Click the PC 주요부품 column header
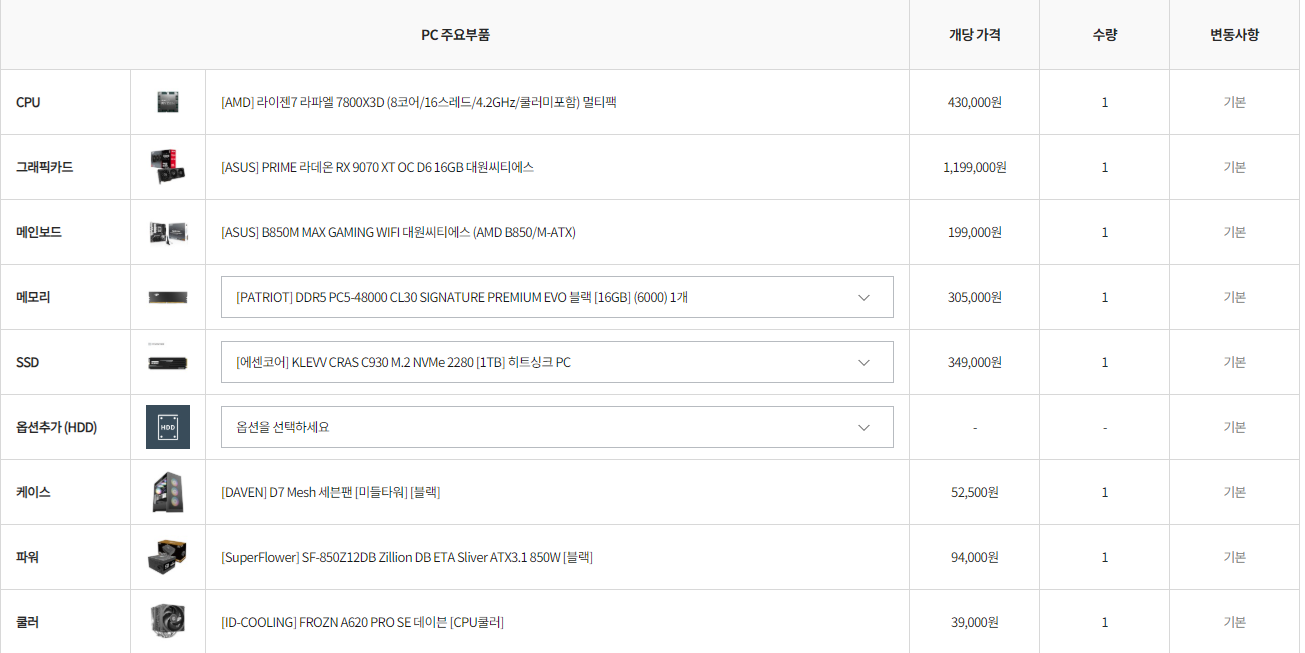This screenshot has height=653, width=1305. click(x=455, y=35)
